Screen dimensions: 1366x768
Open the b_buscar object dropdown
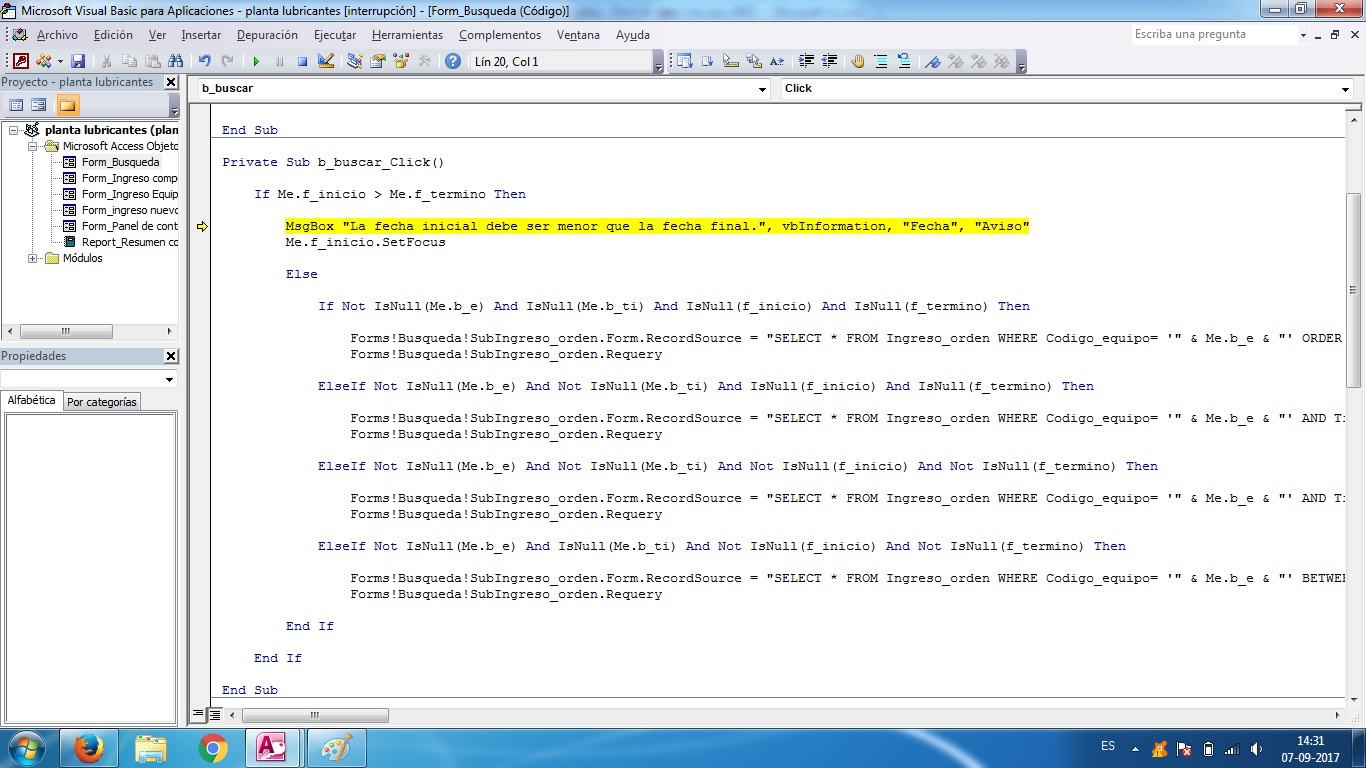pyautogui.click(x=763, y=89)
